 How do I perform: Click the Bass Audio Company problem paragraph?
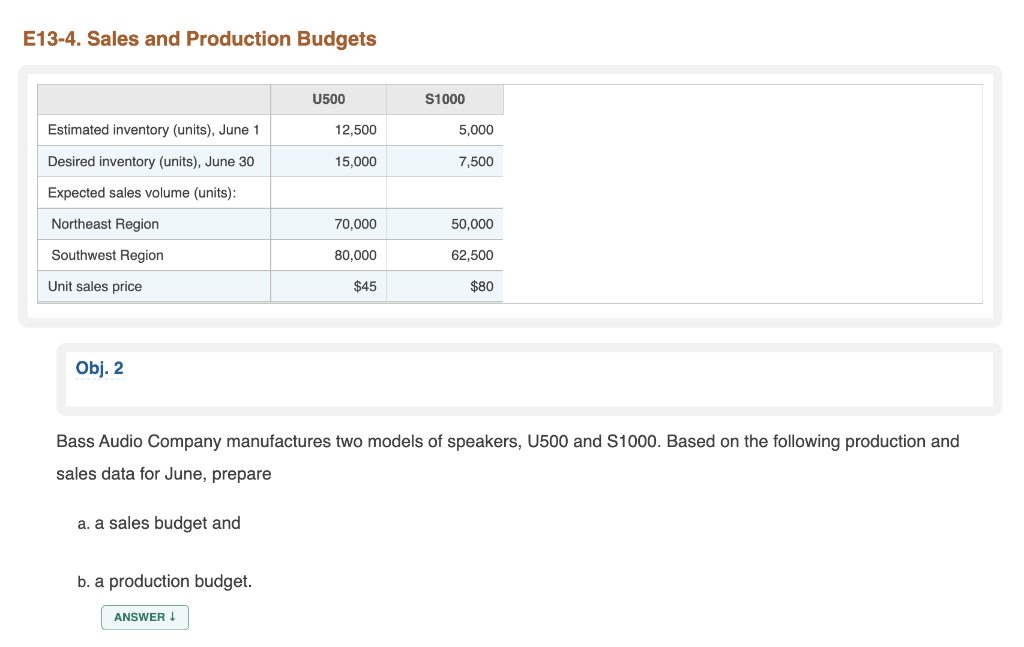(x=507, y=457)
